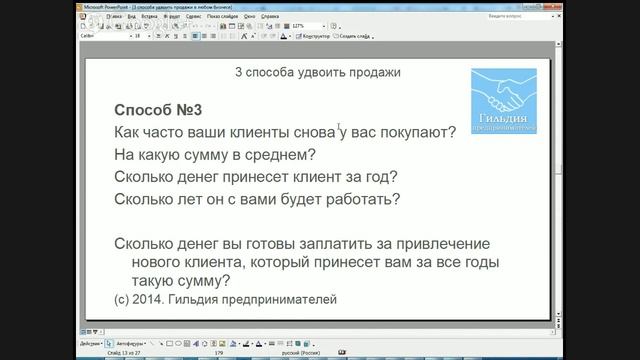Toggle the Bold formatting button
The height and width of the screenshot is (360, 640).
click(x=158, y=36)
